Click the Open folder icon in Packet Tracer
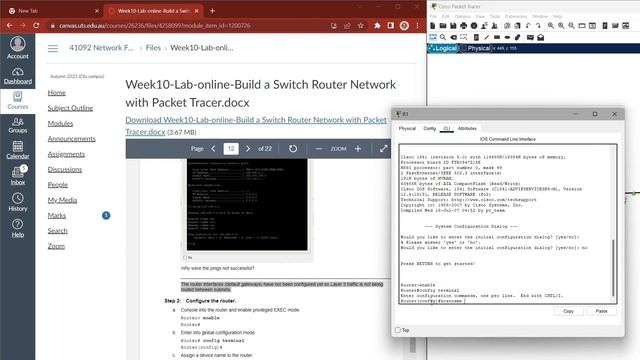Screen dimensions: 640x360 click(x=443, y=26)
